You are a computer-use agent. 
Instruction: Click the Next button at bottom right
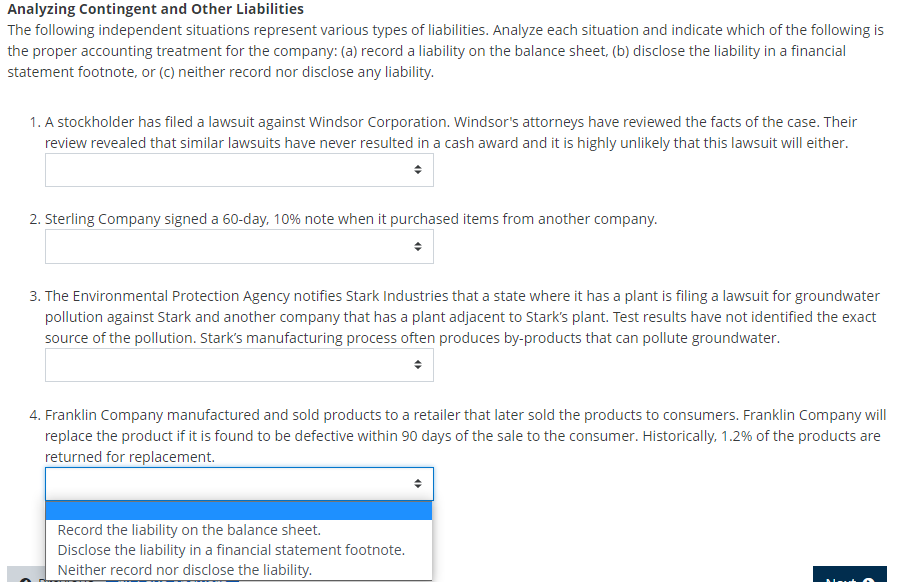click(x=849, y=575)
